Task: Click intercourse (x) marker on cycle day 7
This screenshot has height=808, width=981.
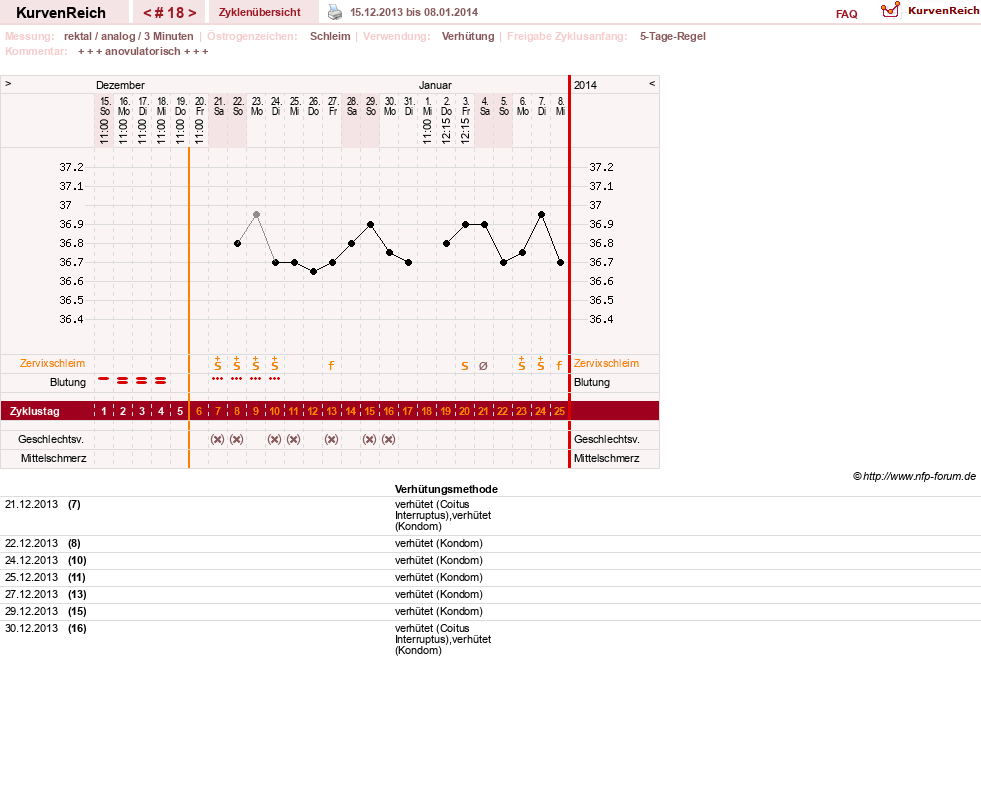Action: [217, 439]
